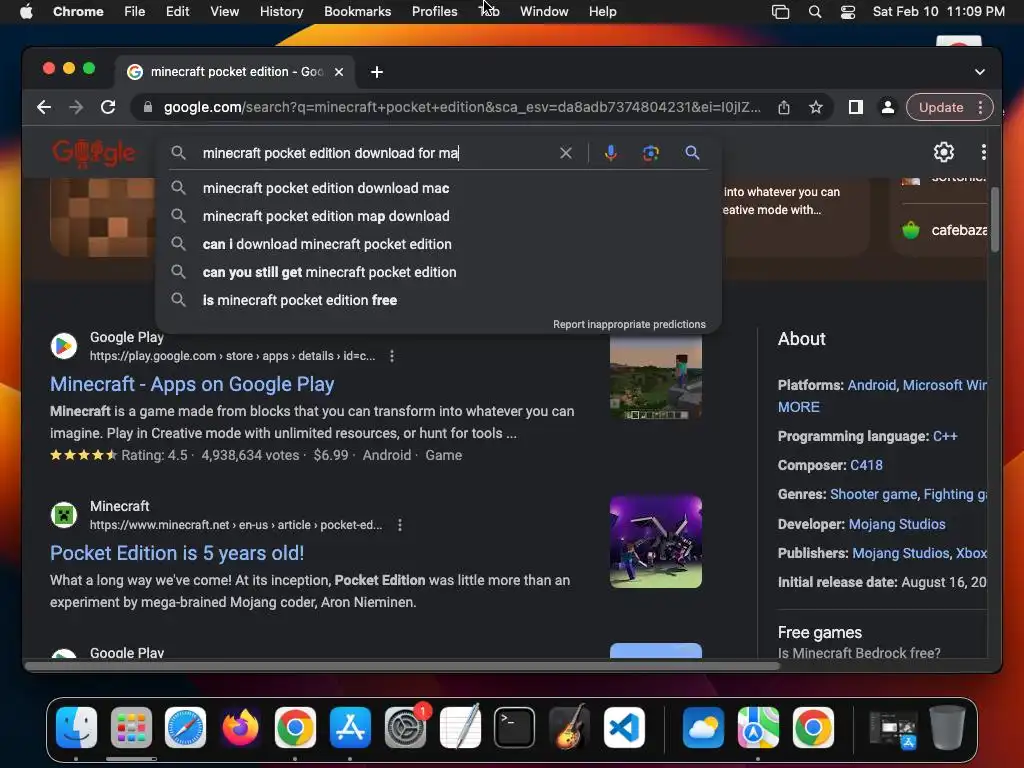The width and height of the screenshot is (1024, 768).
Task: Select suggestion 'minecraft pocket edition download mac'
Action: (439, 188)
